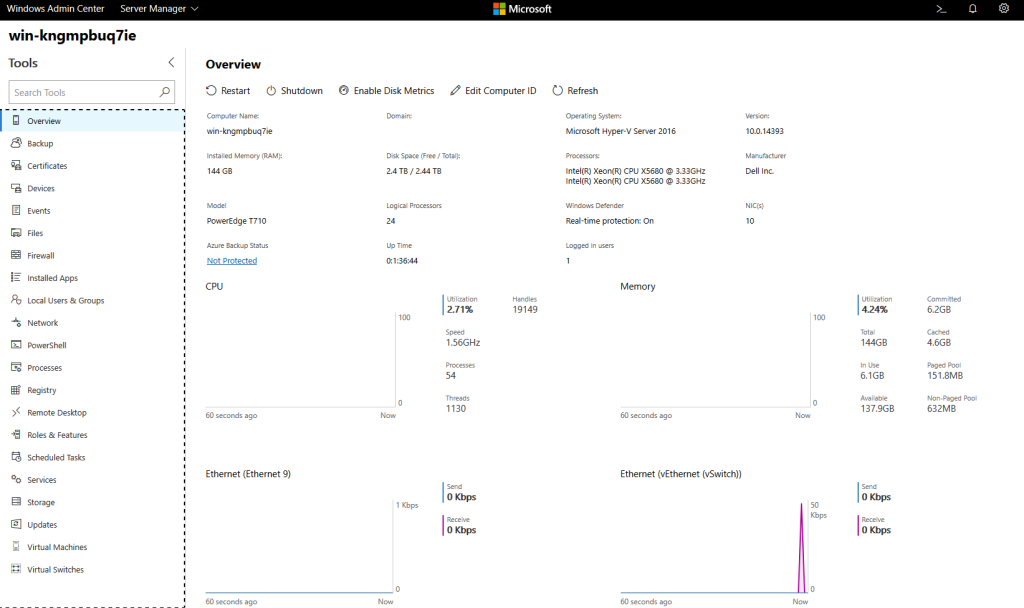Click the Backup icon in sidebar
Screen dimensions: 1024x608
(16, 143)
